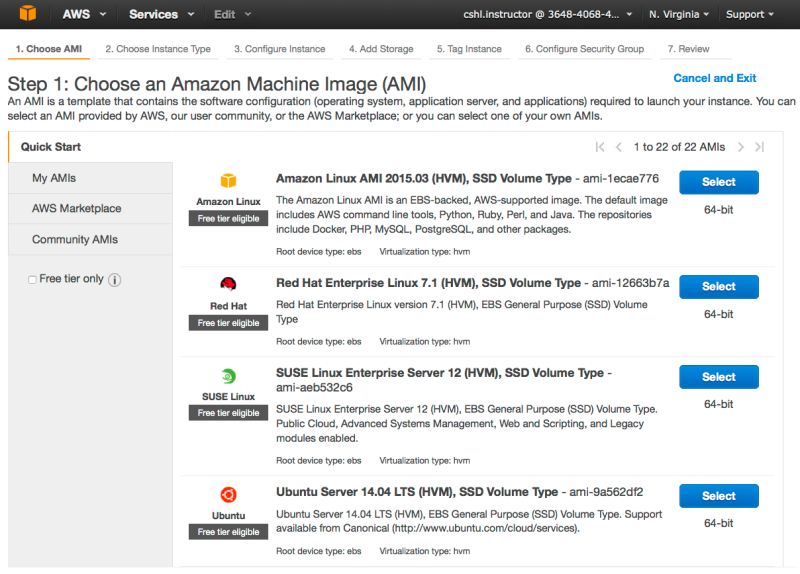This screenshot has width=800, height=574.
Task: Expand the Services dropdown
Action: pyautogui.click(x=161, y=14)
